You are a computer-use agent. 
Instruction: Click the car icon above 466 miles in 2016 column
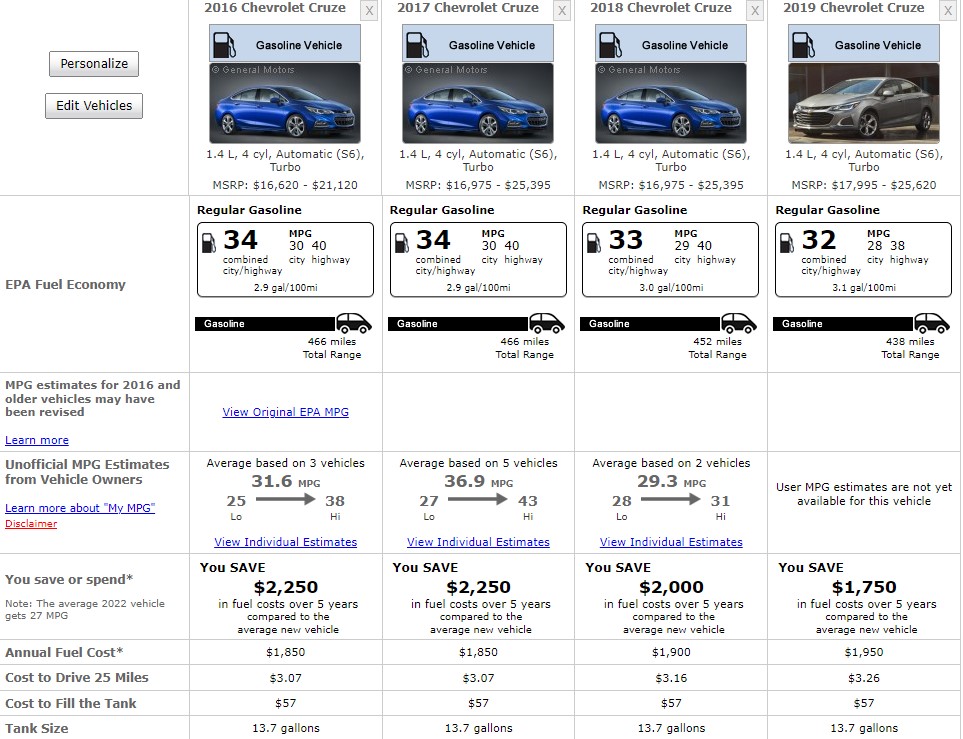click(354, 323)
